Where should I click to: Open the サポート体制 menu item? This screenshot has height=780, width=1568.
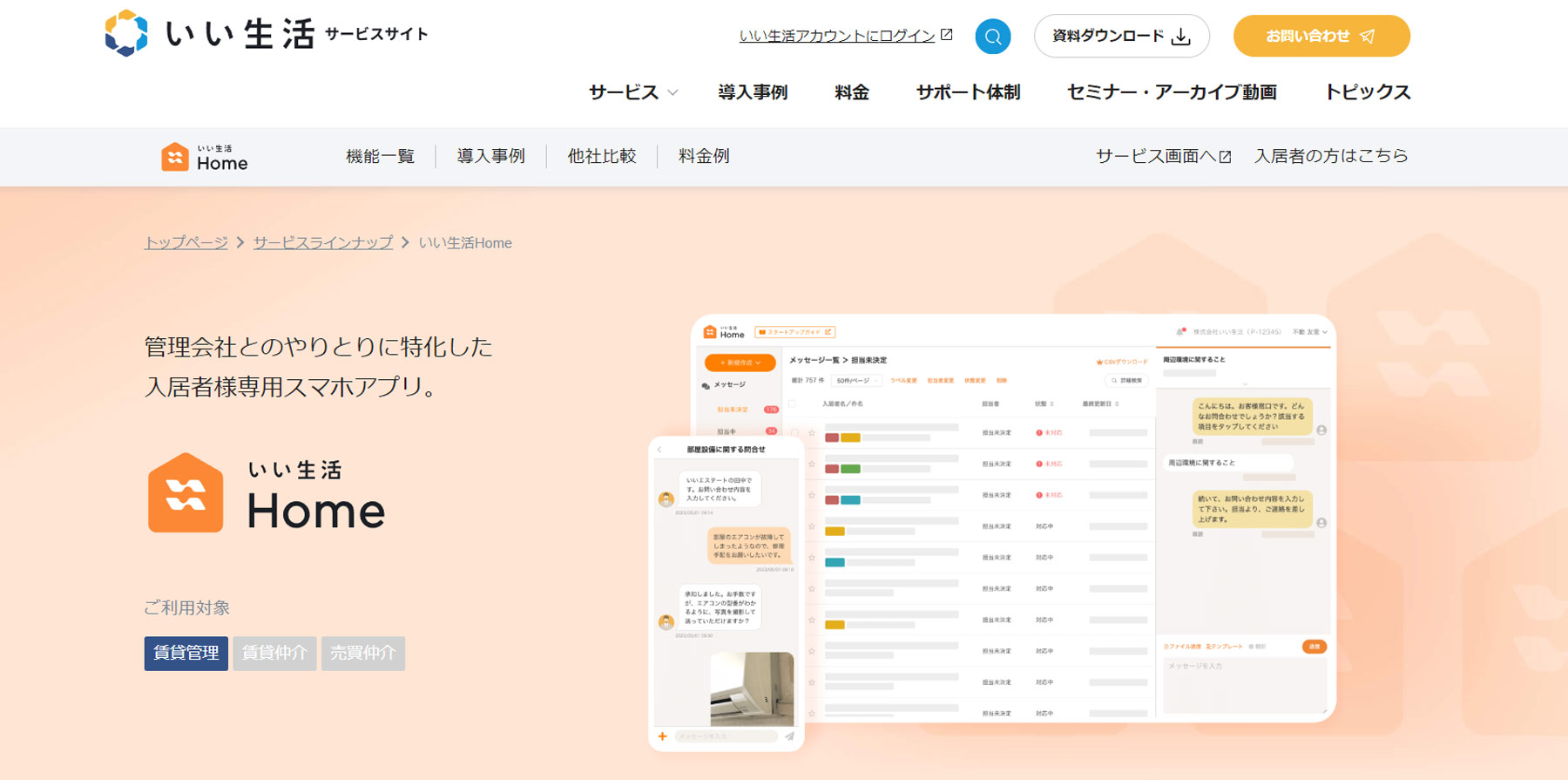[968, 92]
